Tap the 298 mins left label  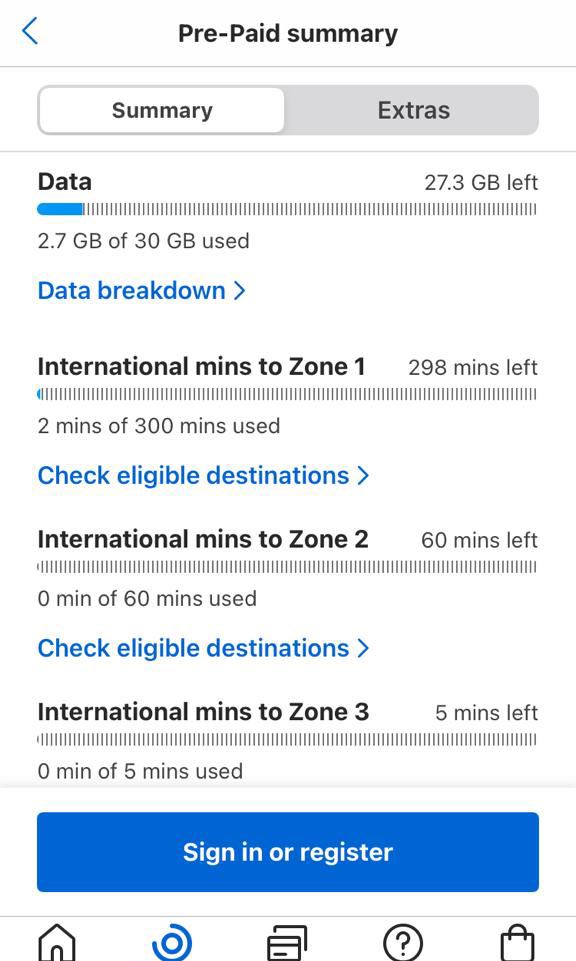click(x=475, y=367)
